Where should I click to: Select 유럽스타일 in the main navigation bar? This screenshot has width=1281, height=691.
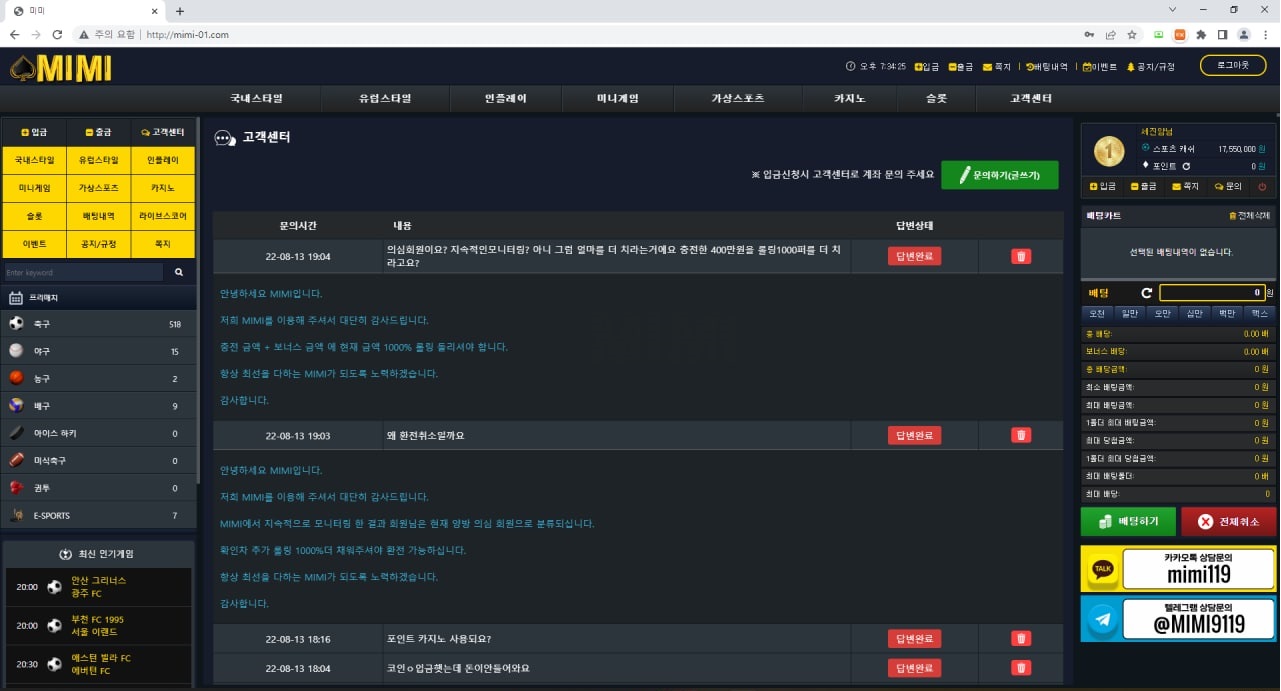click(x=385, y=99)
